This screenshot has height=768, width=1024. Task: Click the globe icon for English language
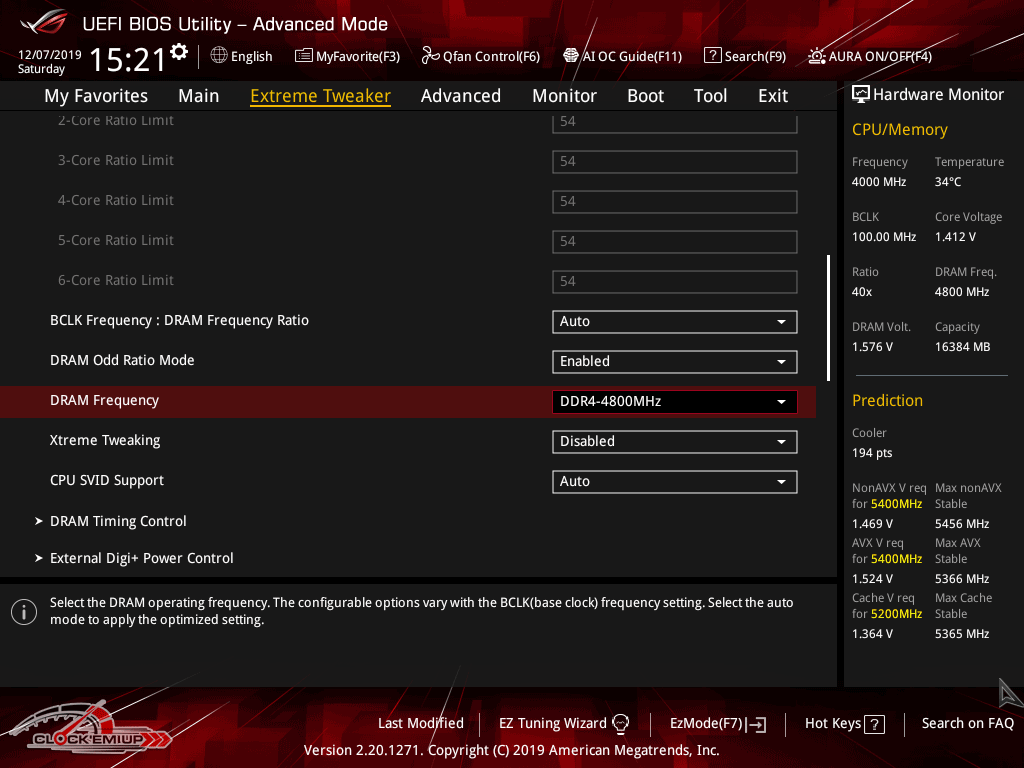click(x=219, y=56)
